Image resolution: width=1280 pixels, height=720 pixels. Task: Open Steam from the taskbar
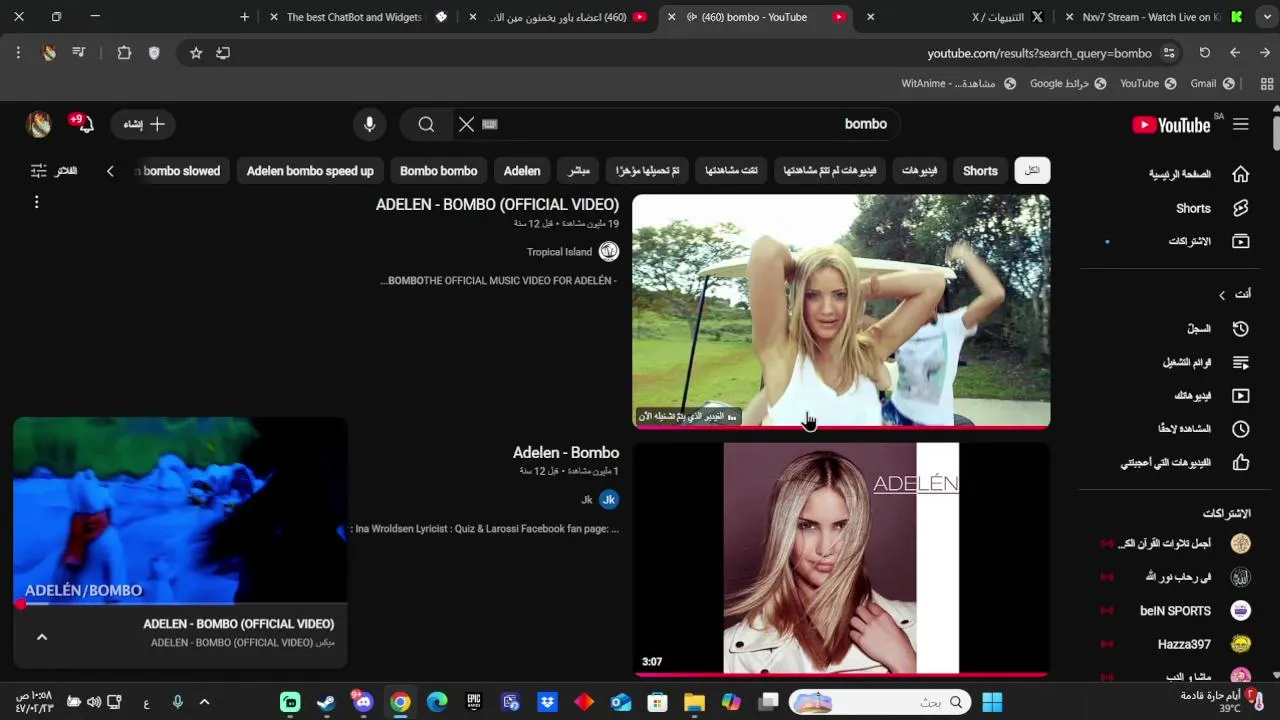pos(326,702)
